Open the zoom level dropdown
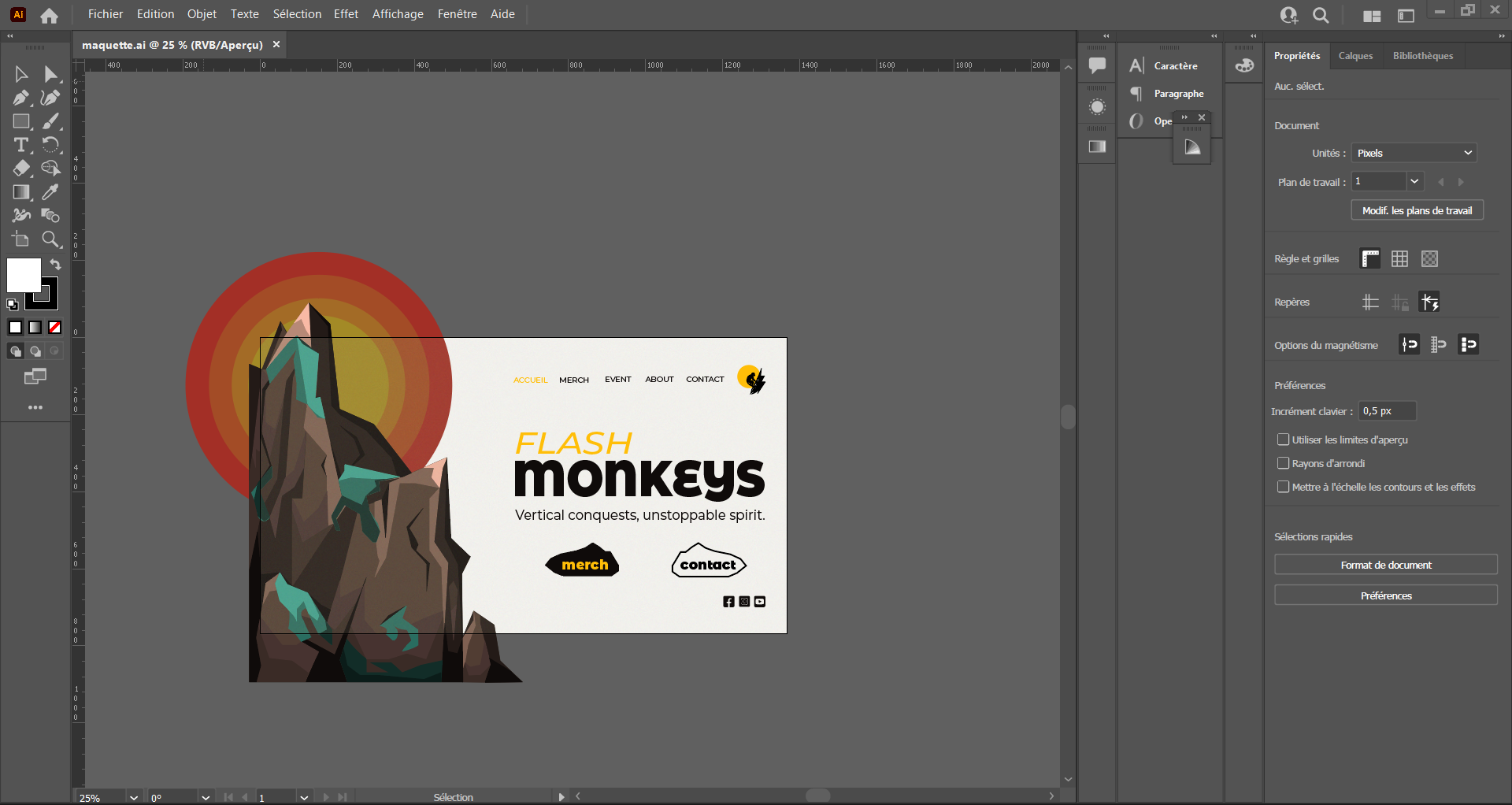 click(132, 797)
